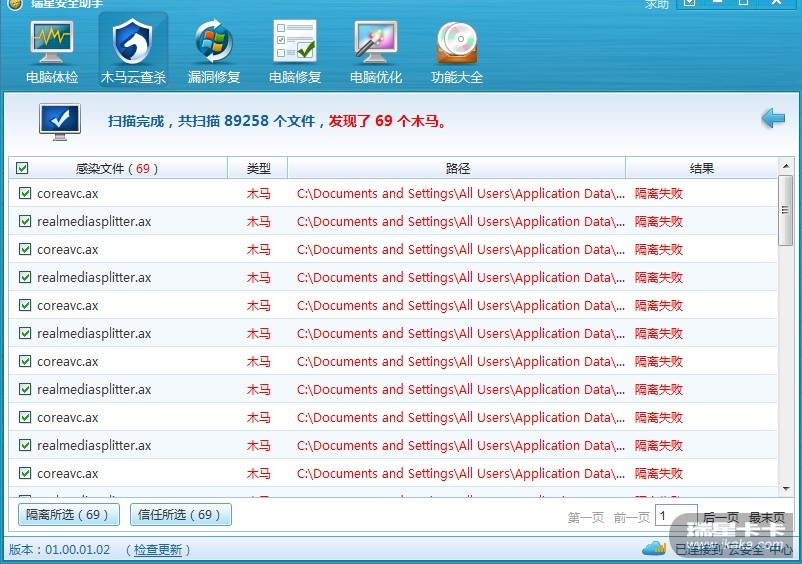Uncheck third realmediasplitter.ax row checkbox
802x564 pixels.
click(25, 333)
